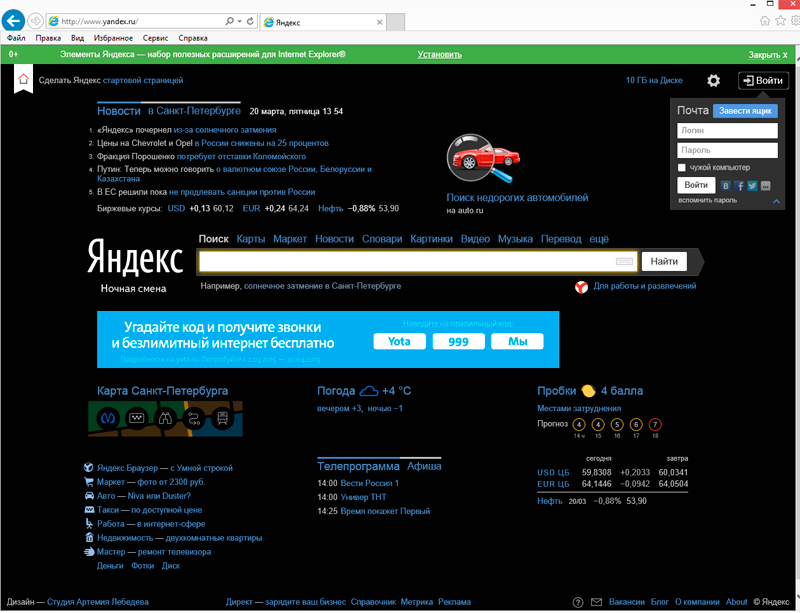Open traffic forecast for 18 hours
Viewport: 800px width, 613px height.
point(655,424)
